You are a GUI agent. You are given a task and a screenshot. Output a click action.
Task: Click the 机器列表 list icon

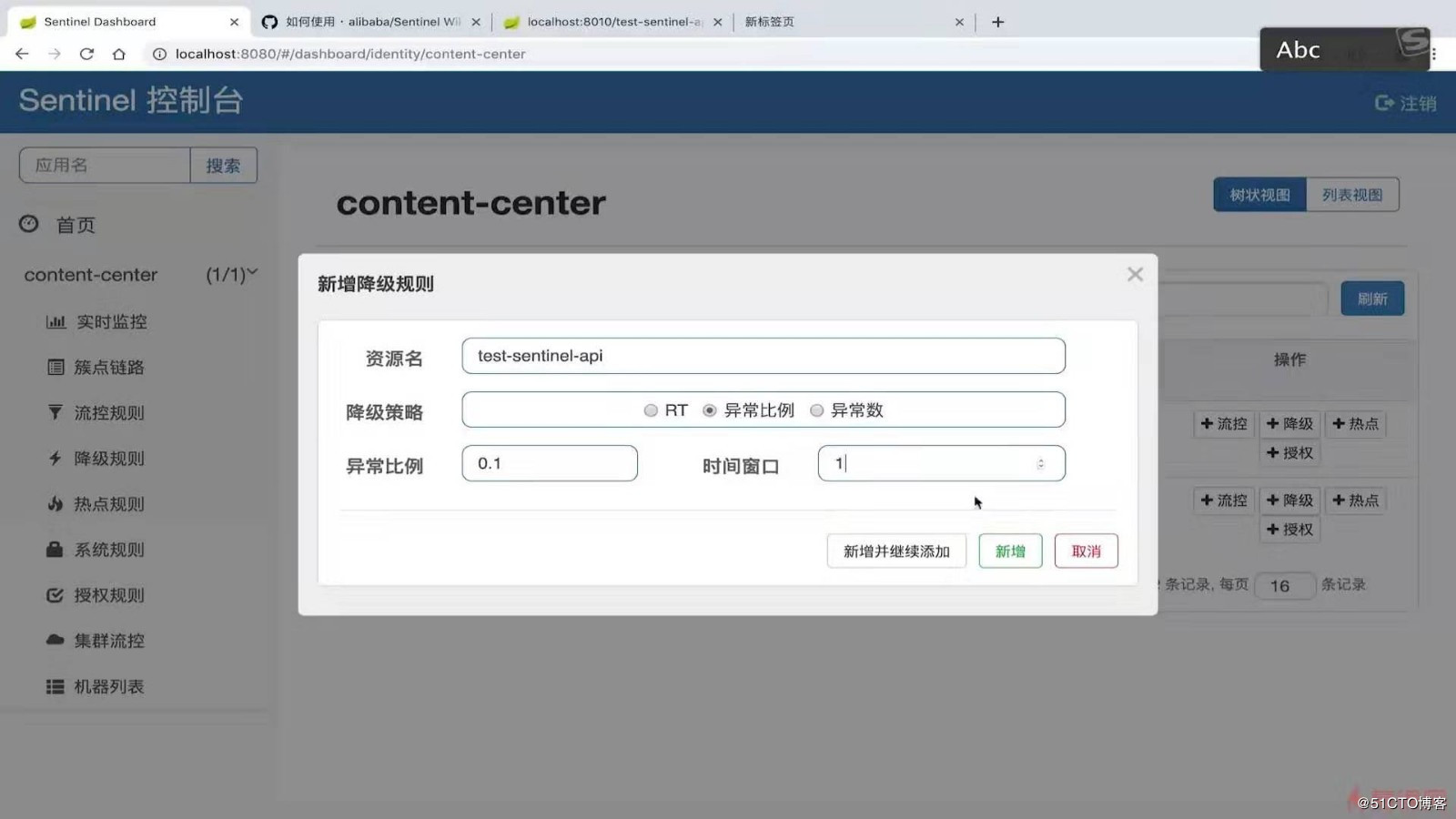(55, 686)
